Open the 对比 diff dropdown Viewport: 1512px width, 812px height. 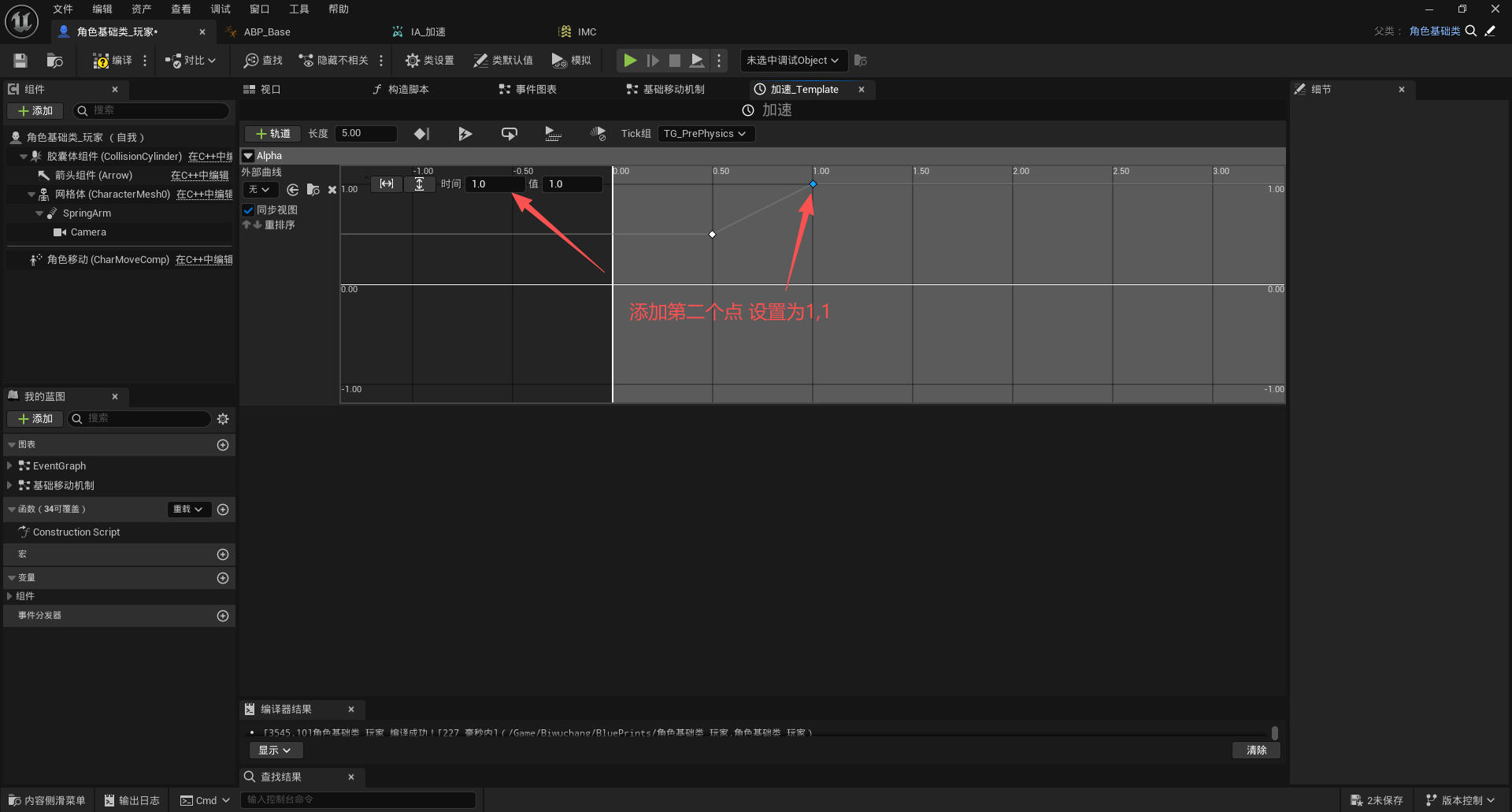191,61
